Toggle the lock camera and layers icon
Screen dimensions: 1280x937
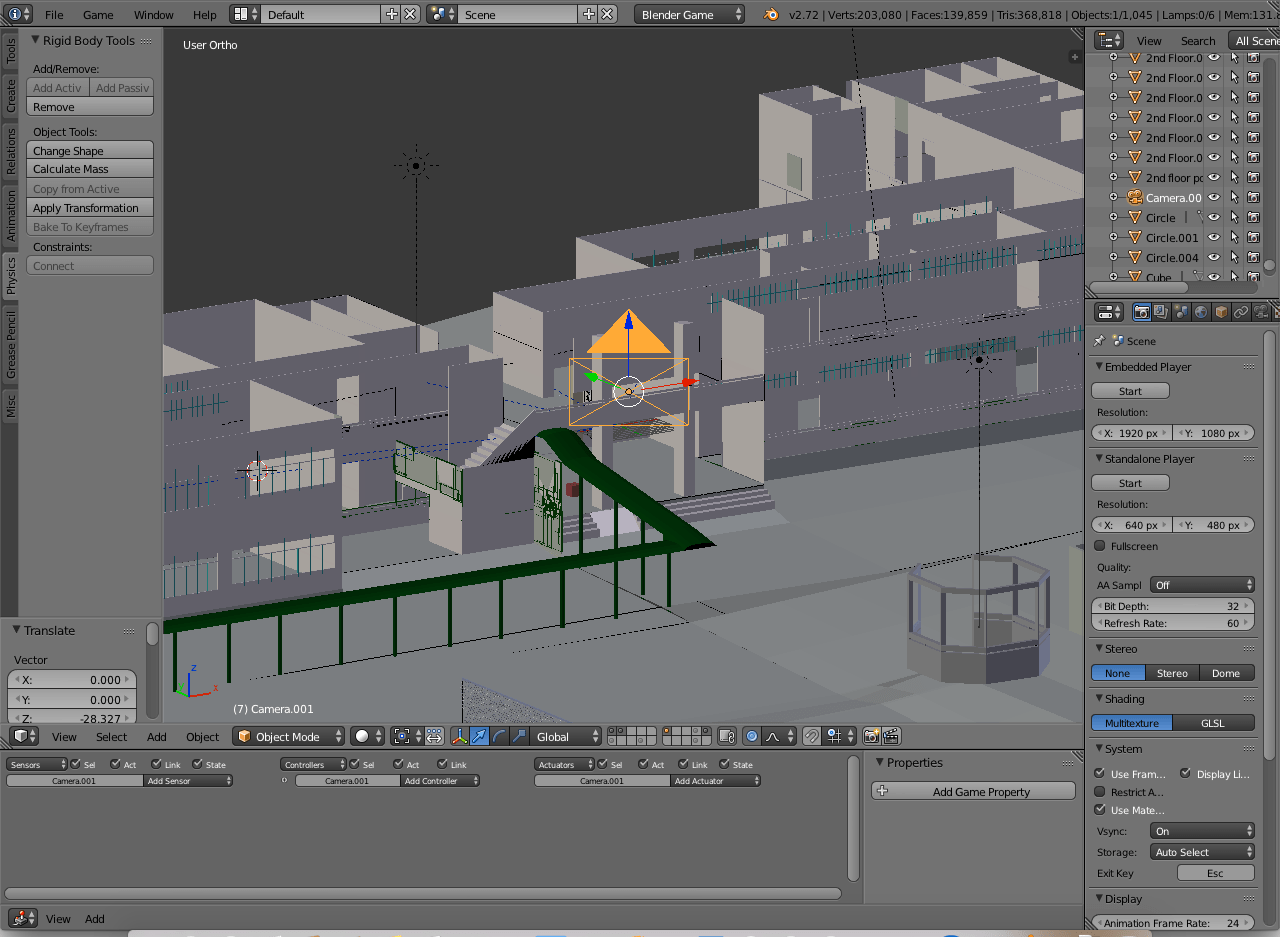(727, 736)
